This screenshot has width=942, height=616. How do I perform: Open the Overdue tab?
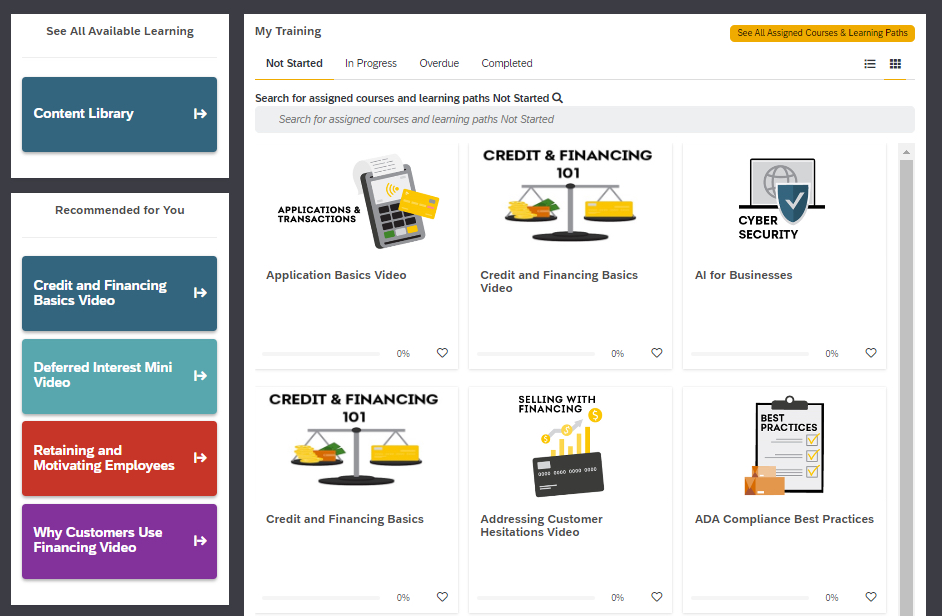click(x=439, y=63)
